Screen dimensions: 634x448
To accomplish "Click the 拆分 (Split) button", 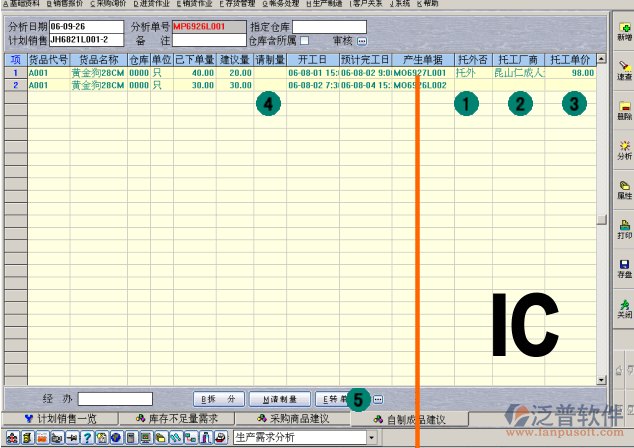I will (x=217, y=399).
